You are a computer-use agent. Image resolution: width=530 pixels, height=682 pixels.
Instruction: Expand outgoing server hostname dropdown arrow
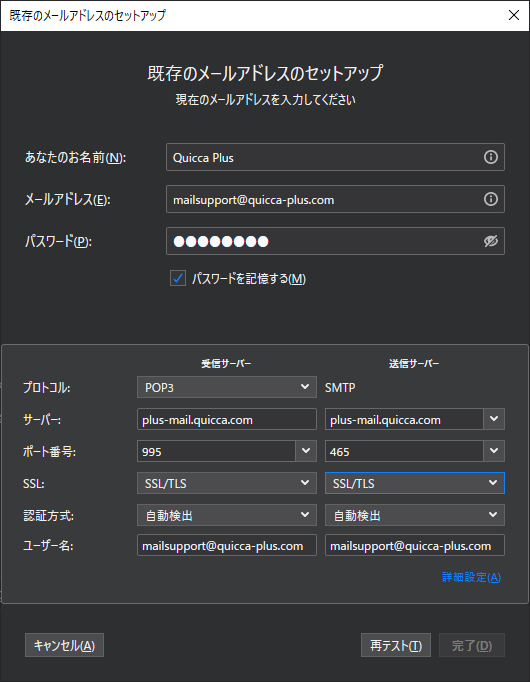tap(494, 419)
